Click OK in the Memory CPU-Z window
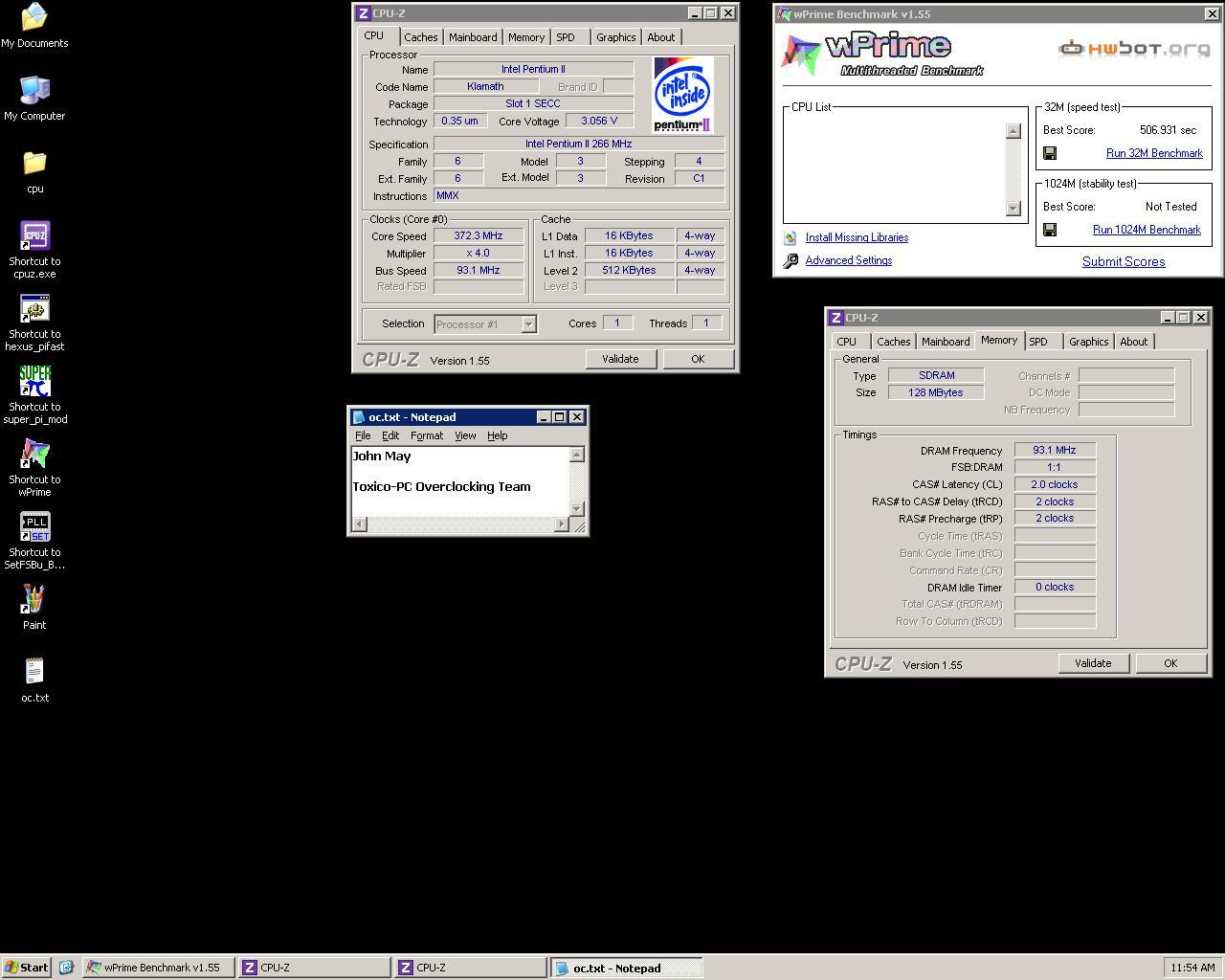The height and width of the screenshot is (980, 1225). [1170, 663]
